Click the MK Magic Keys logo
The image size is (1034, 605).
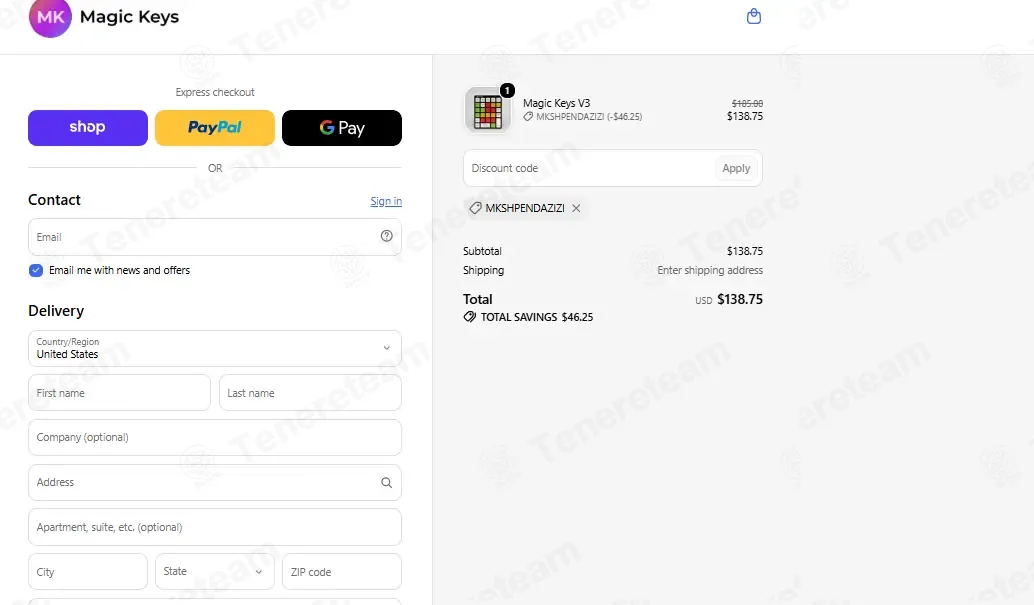coord(104,17)
